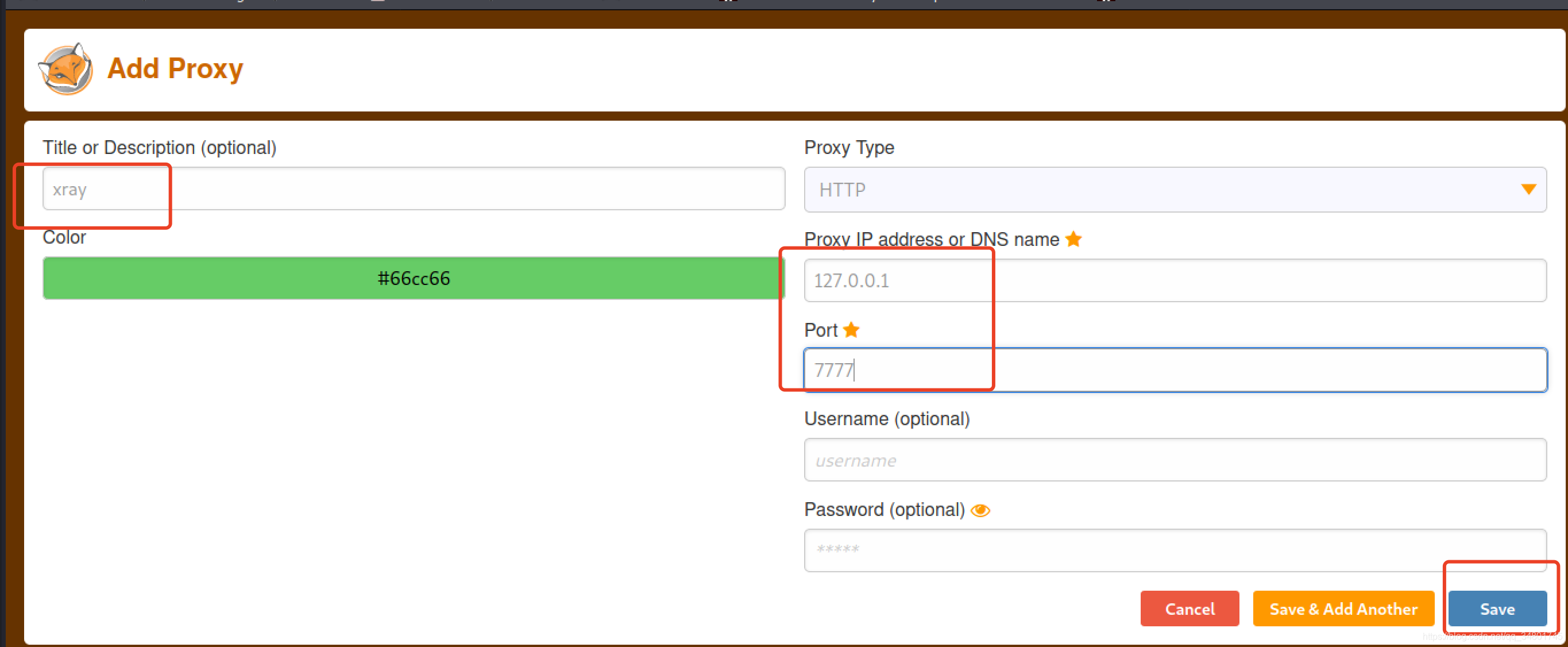The image size is (1568, 647).
Task: Click into the password input field
Action: coord(1173,549)
